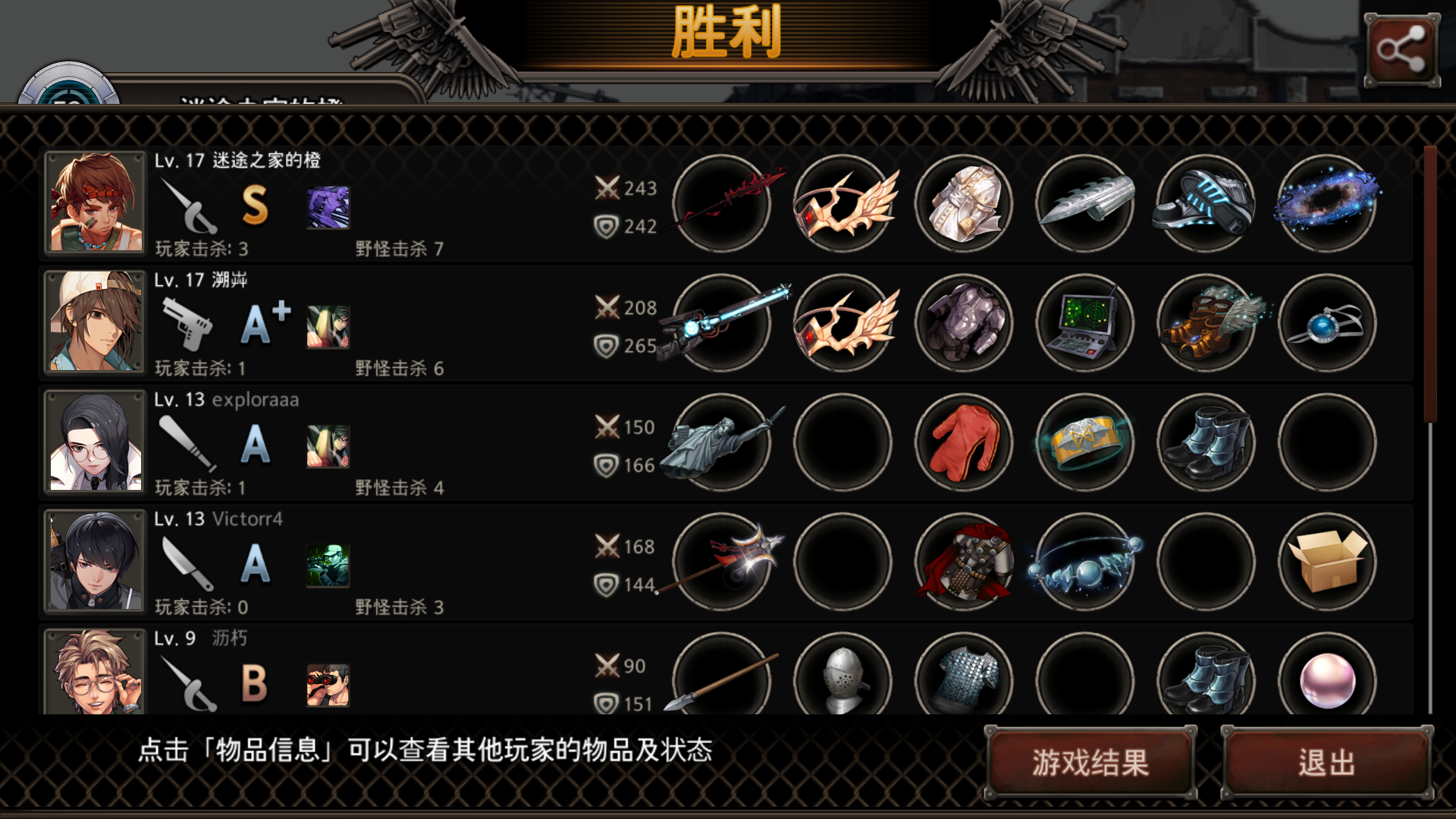Viewport: 1456px width, 819px height.
Task: Select the cardboard box item for Victorr4
Action: click(x=1327, y=562)
